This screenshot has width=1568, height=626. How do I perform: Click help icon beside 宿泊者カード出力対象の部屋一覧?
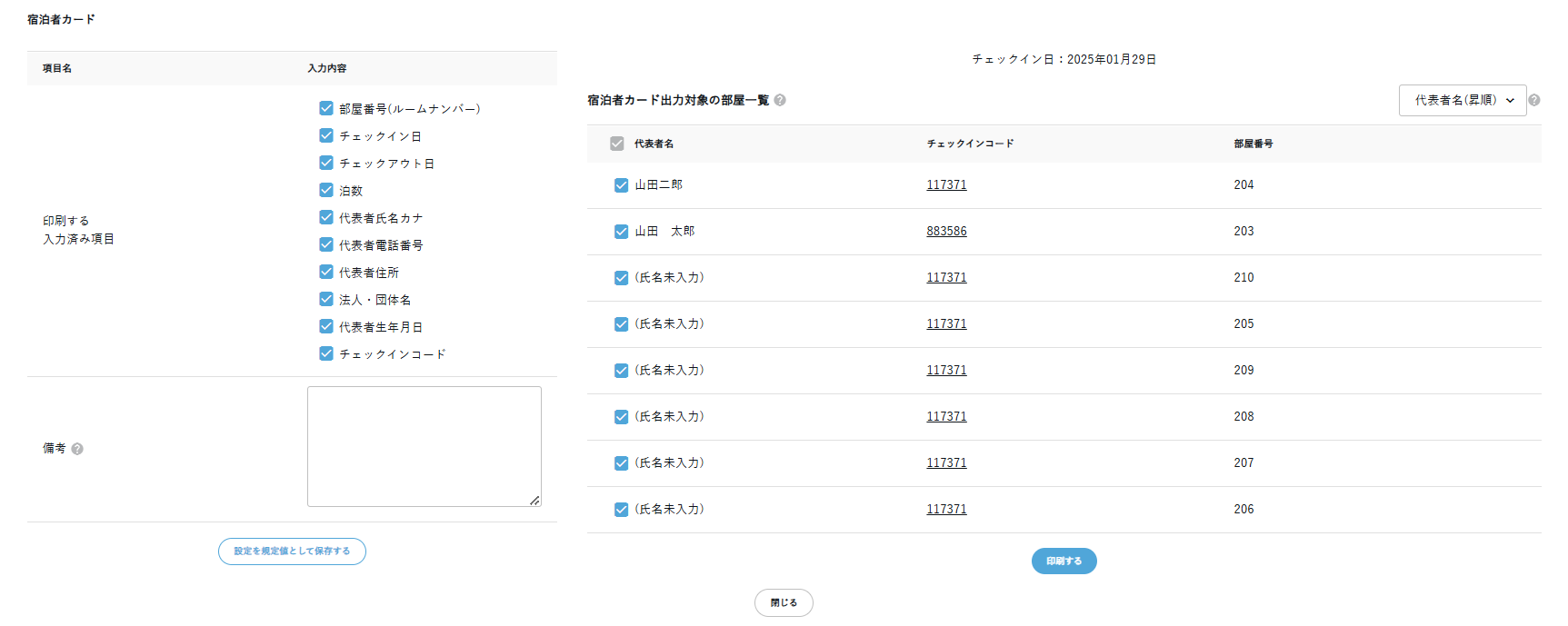coord(780,100)
